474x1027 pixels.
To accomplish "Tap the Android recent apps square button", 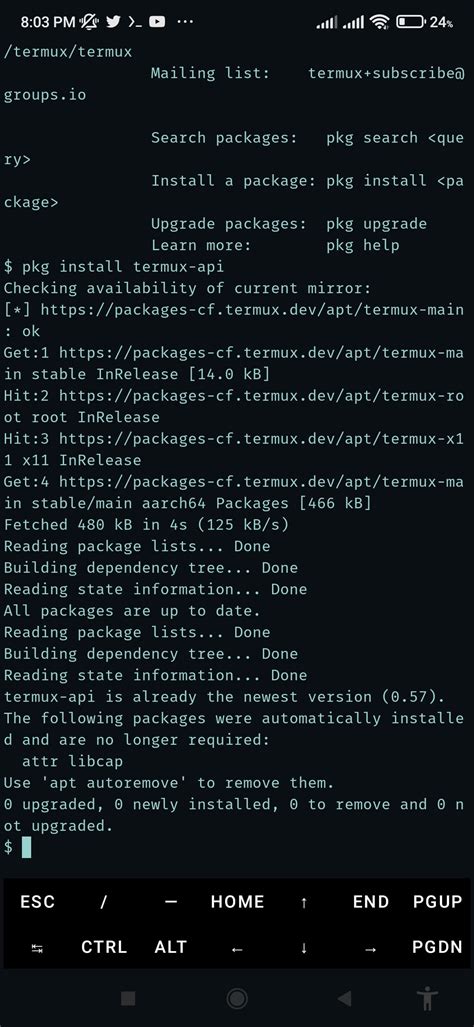I will tap(128, 998).
